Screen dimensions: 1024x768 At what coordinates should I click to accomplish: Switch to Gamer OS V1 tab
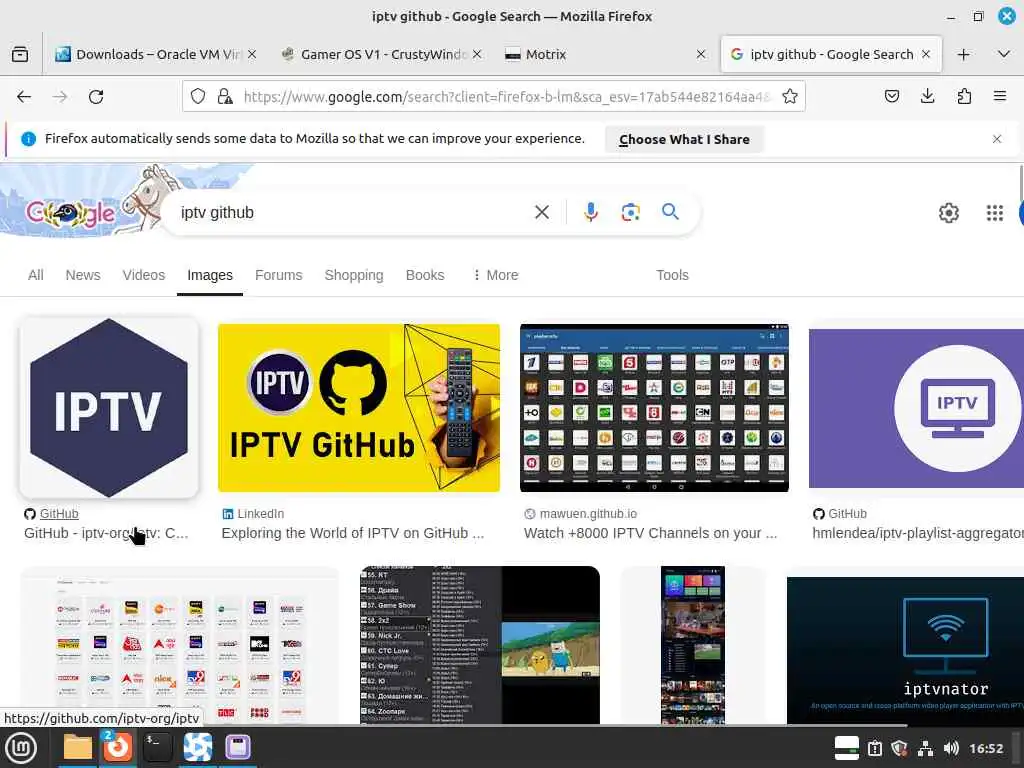pos(383,54)
